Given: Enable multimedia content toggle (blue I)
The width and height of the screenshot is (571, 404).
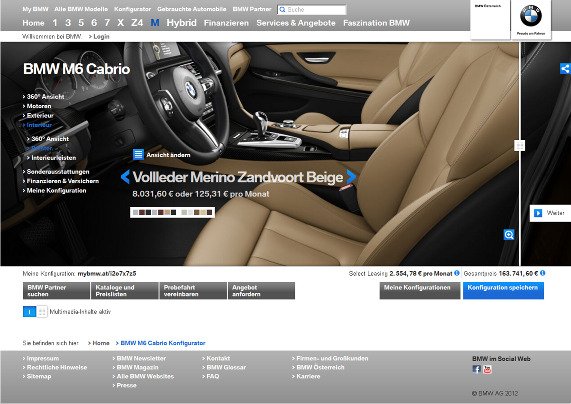Looking at the screenshot, I should (x=29, y=311).
